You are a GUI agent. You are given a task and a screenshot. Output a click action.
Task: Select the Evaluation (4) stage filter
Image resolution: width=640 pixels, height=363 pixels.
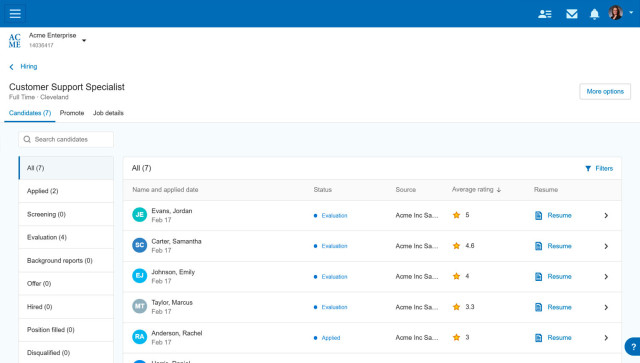66,237
